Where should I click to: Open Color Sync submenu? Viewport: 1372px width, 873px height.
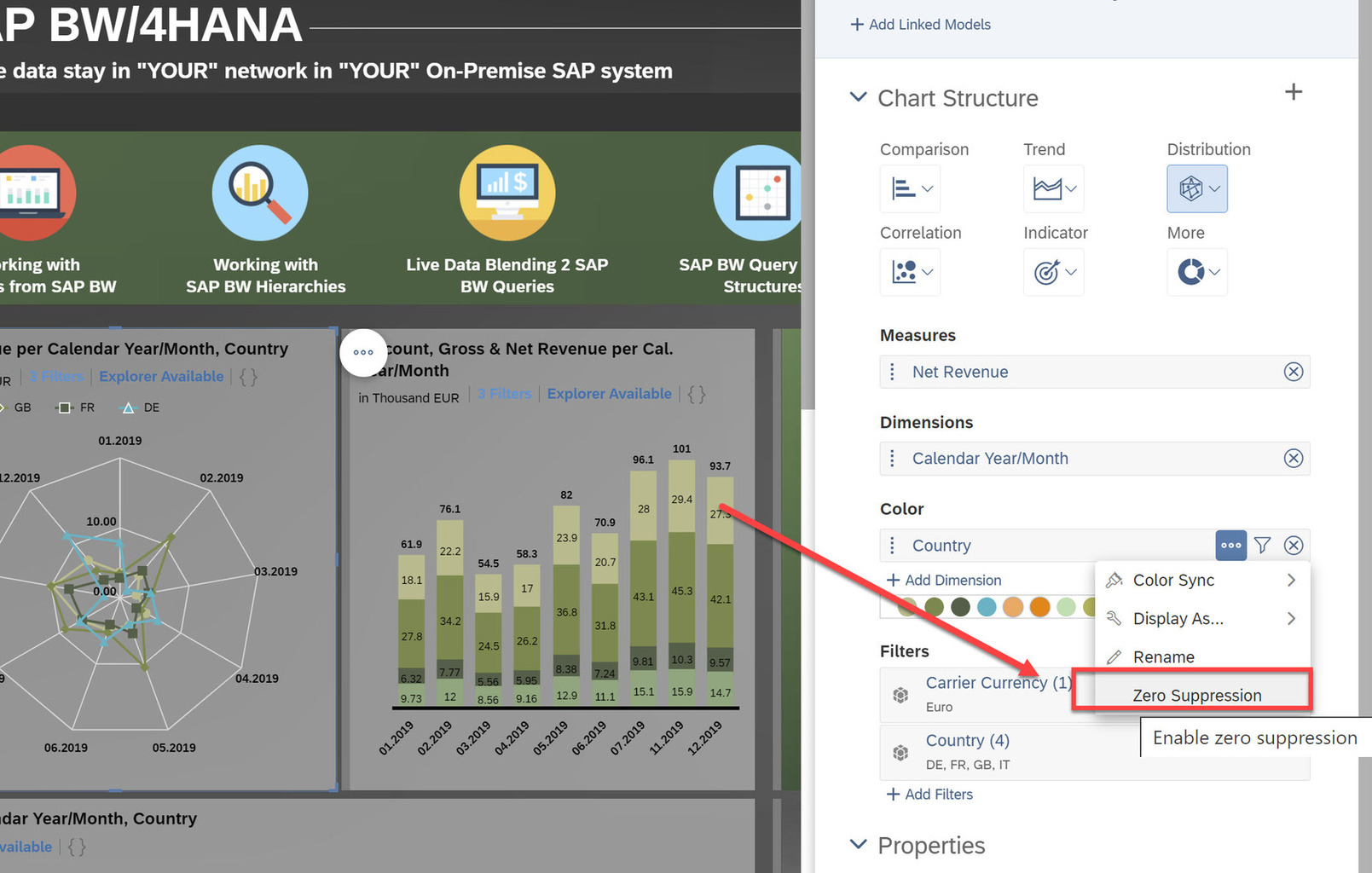pos(1202,580)
